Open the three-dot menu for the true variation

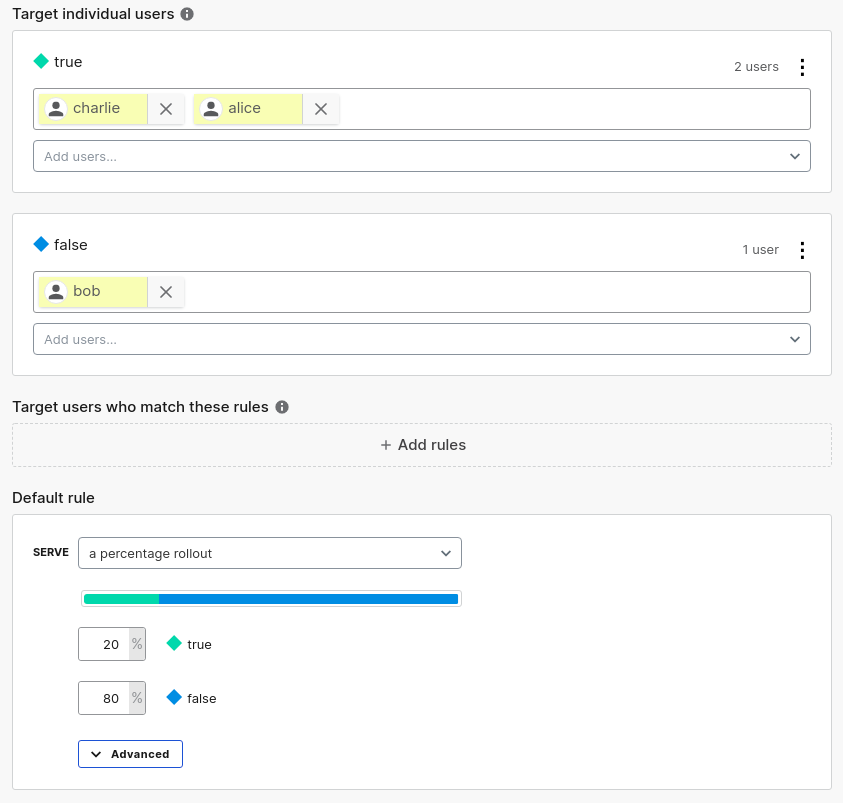802,67
